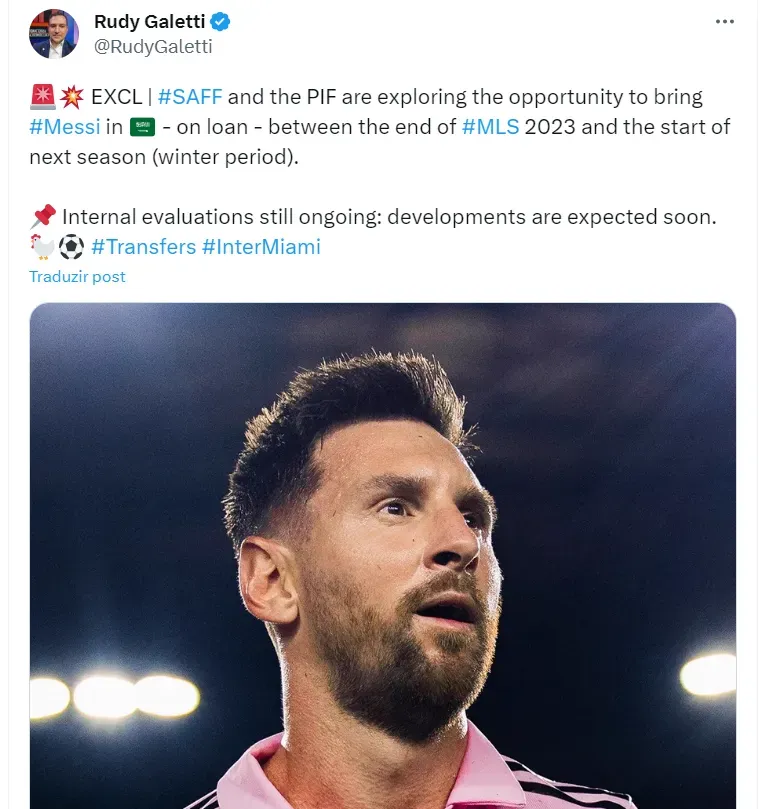The image size is (760, 809).
Task: Open Rudy Galetti's display name link
Action: click(150, 22)
